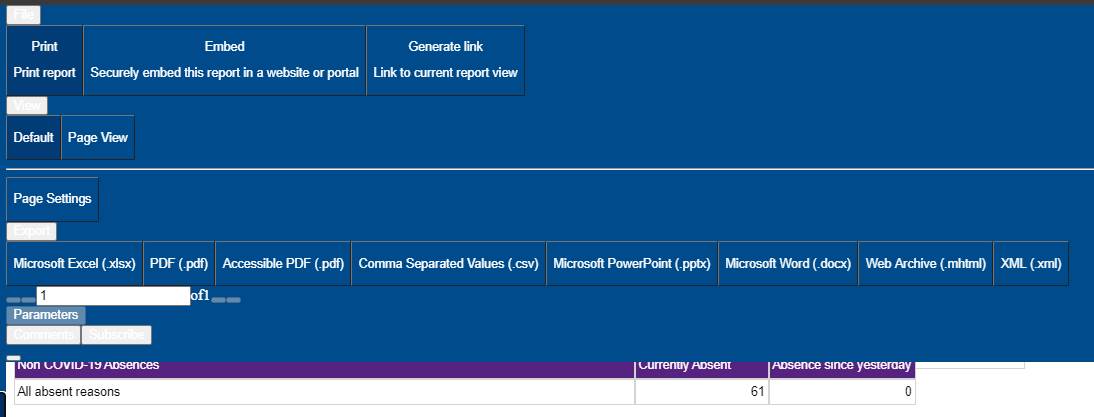This screenshot has width=1094, height=417.
Task: Select Embed this report option
Action: (225, 60)
